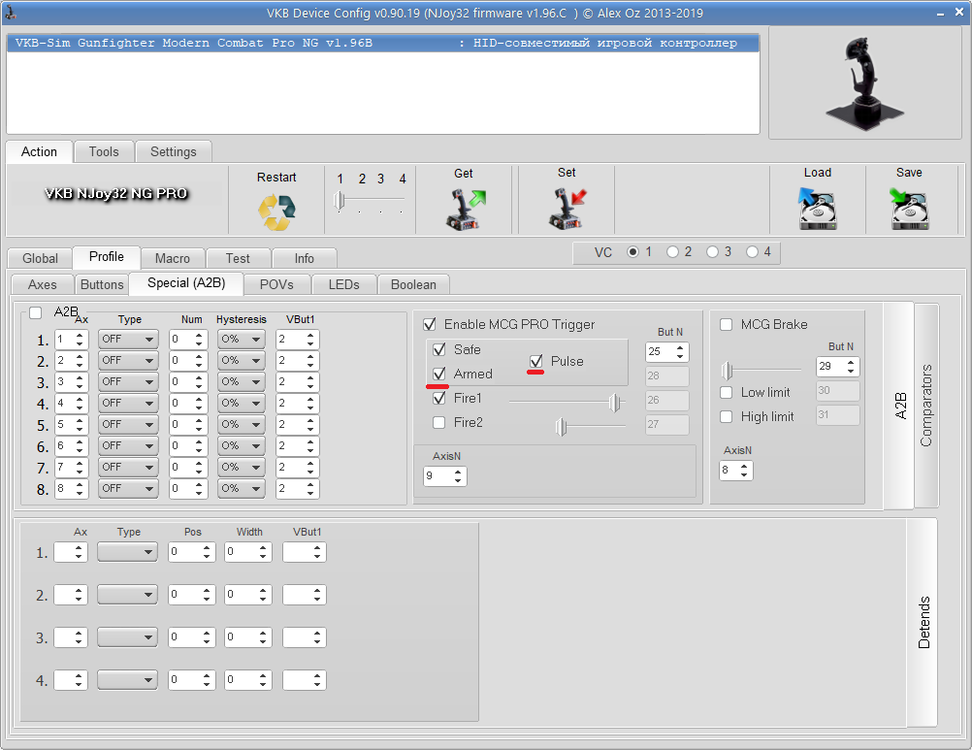Open Type dropdown for A2B row 3
The image size is (972, 750).
(128, 382)
